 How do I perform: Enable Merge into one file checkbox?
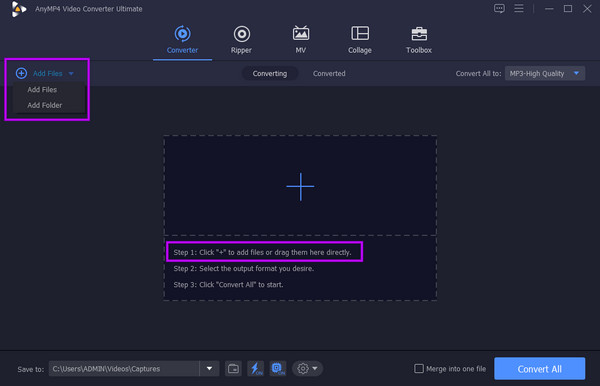[x=419, y=369]
